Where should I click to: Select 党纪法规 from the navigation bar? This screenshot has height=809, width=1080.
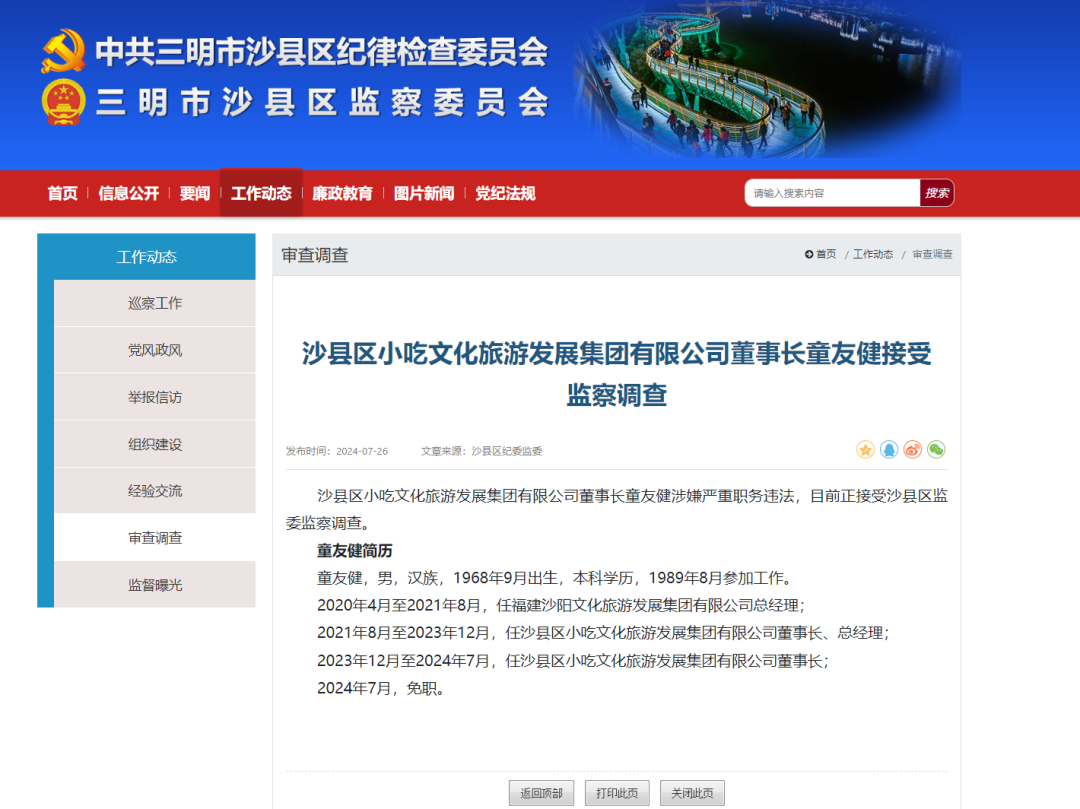click(x=505, y=193)
